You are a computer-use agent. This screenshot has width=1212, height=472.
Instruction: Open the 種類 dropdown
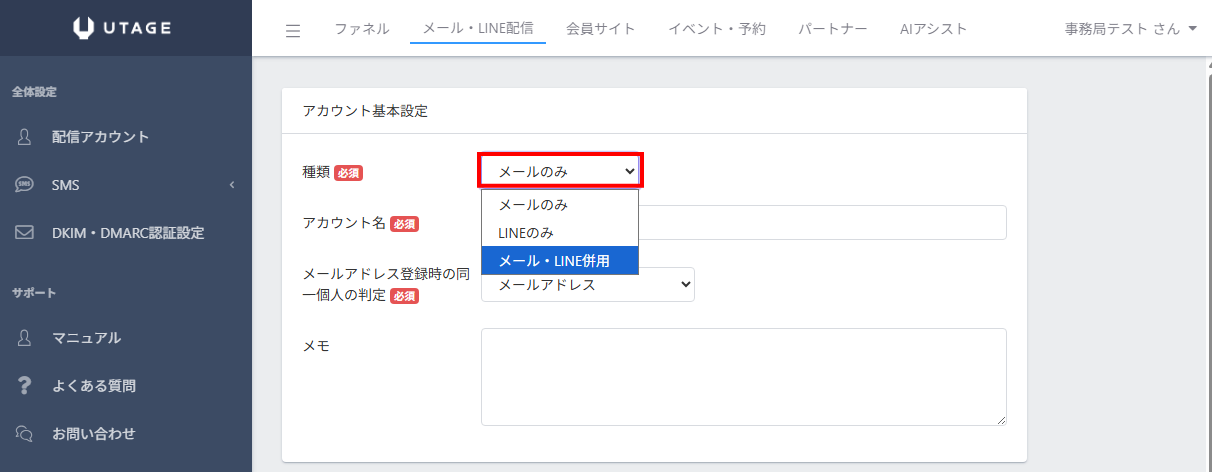[560, 171]
